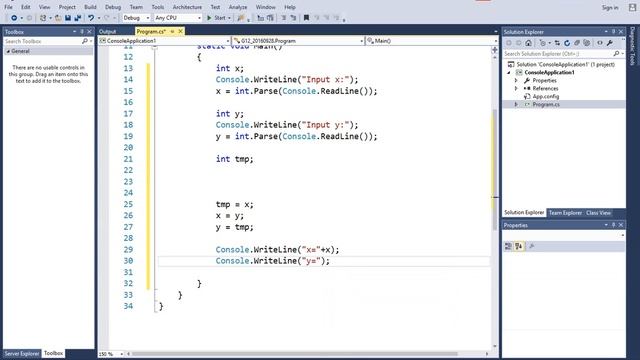Toggle auto hide pin on Properties panel
640x360 pixels.
(613, 225)
